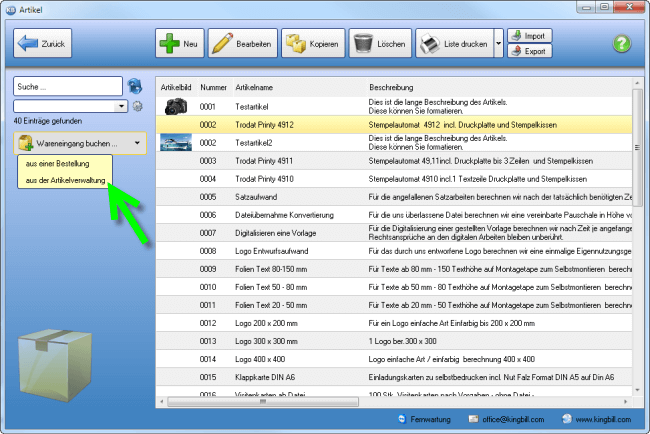Select the Testartikel row name
This screenshot has height=434, width=650.
[x=252, y=107]
